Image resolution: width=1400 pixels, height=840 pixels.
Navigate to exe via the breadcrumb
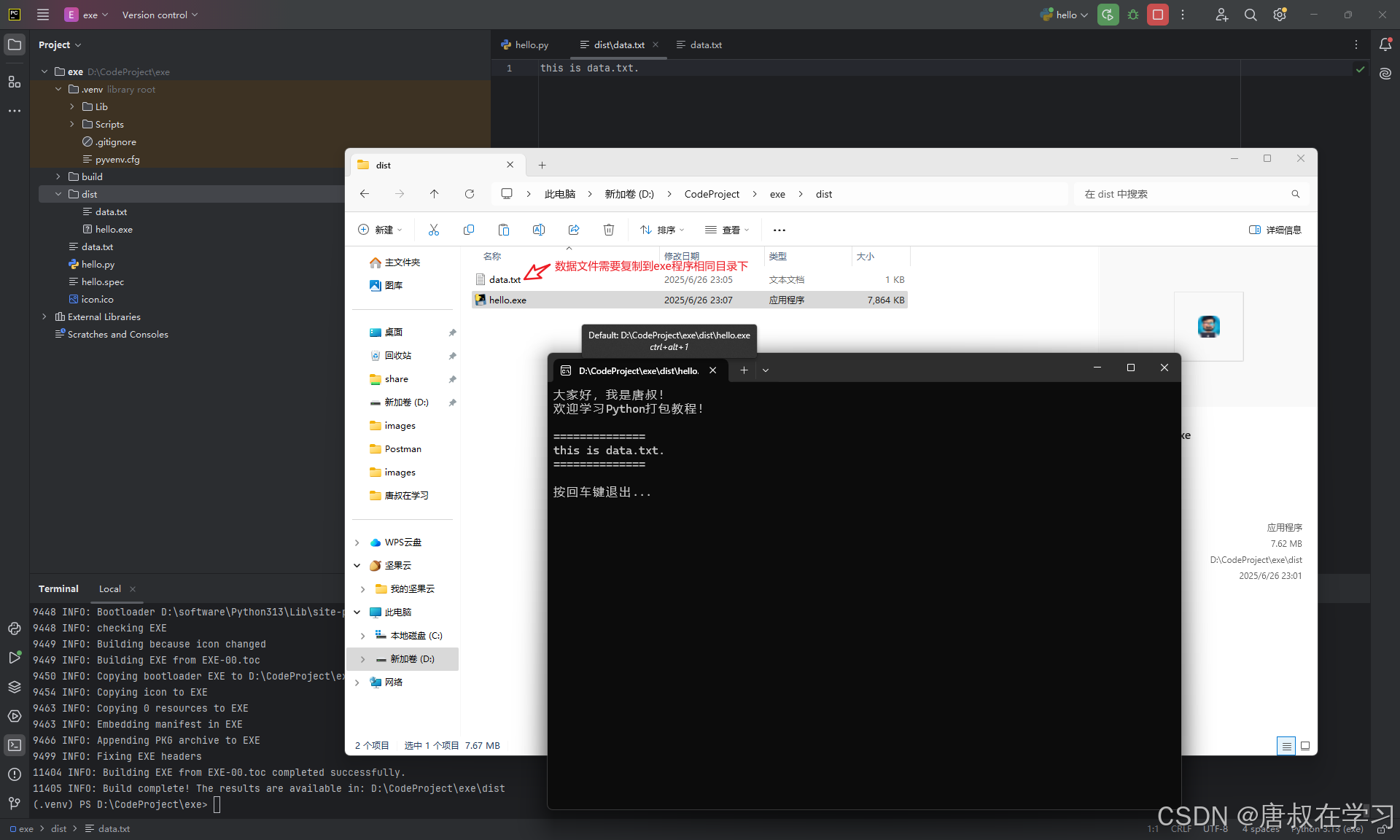[x=777, y=194]
